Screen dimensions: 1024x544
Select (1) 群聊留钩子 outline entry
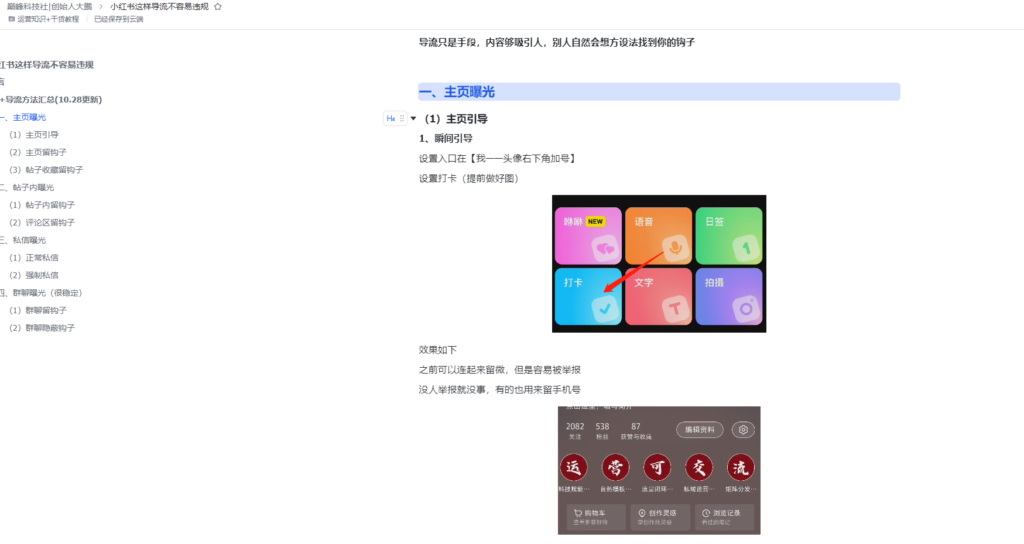pyautogui.click(x=38, y=310)
